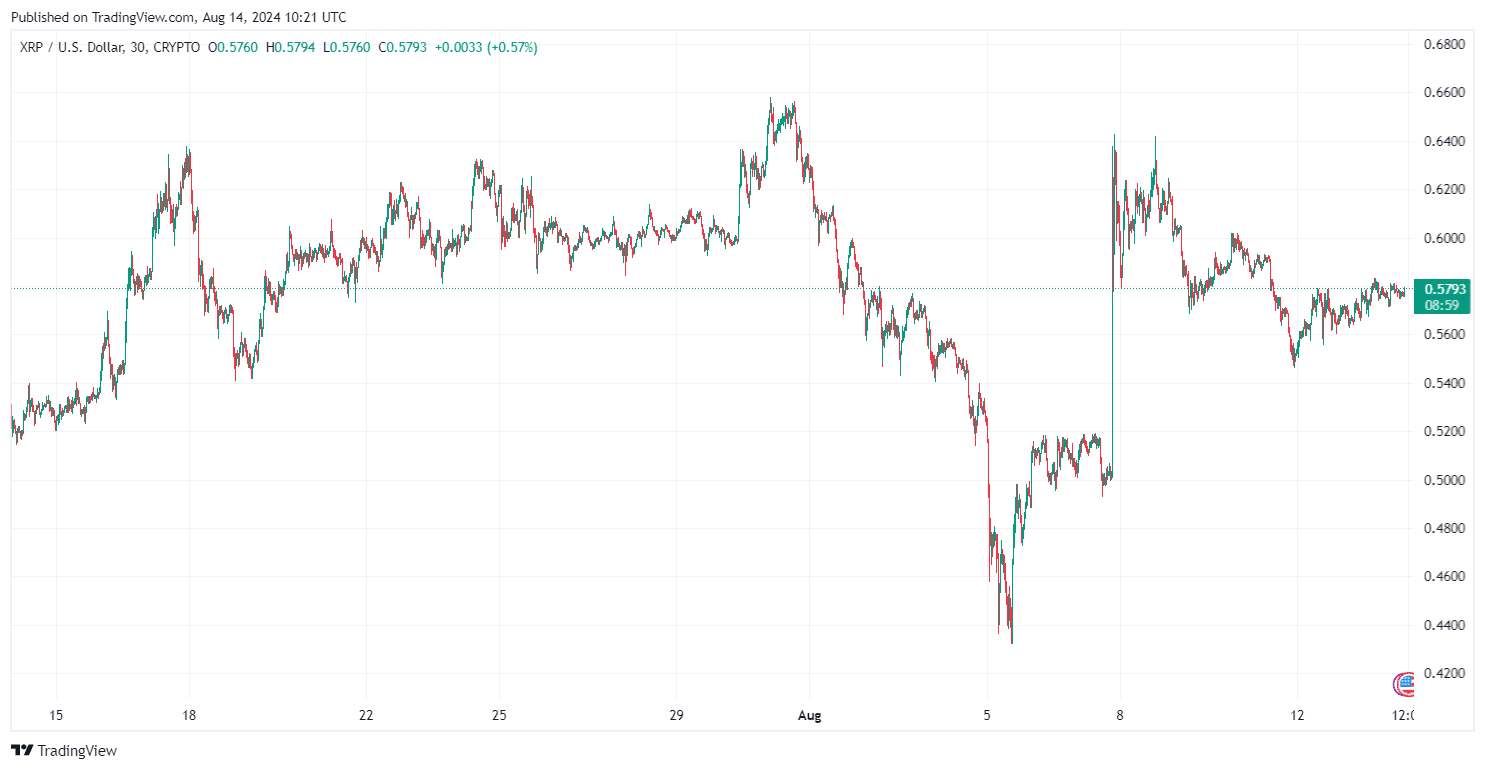Click the 0.4600 price axis label
The height and width of the screenshot is (770, 1485).
[x=1445, y=578]
